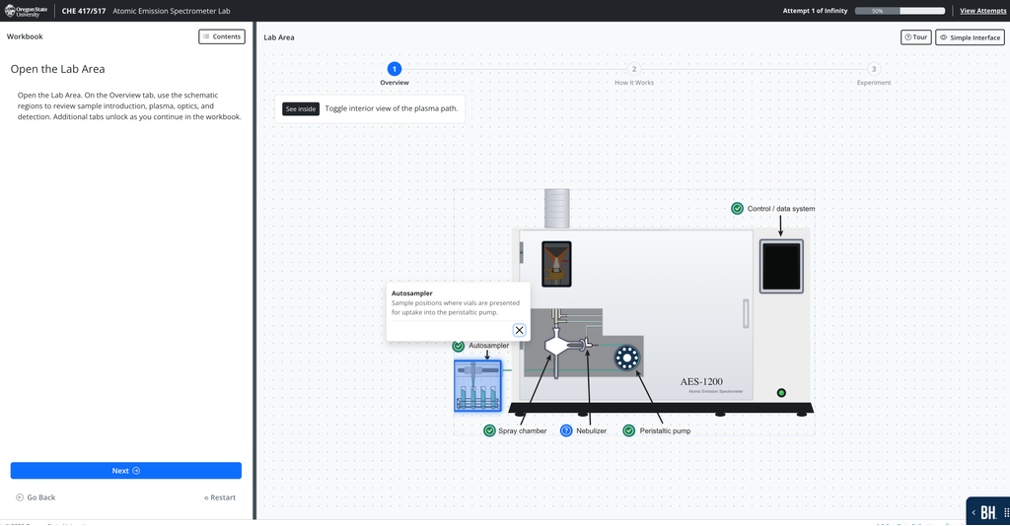Switch to Simple Interface view
Image resolution: width=1010 pixels, height=526 pixels.
[x=969, y=37]
